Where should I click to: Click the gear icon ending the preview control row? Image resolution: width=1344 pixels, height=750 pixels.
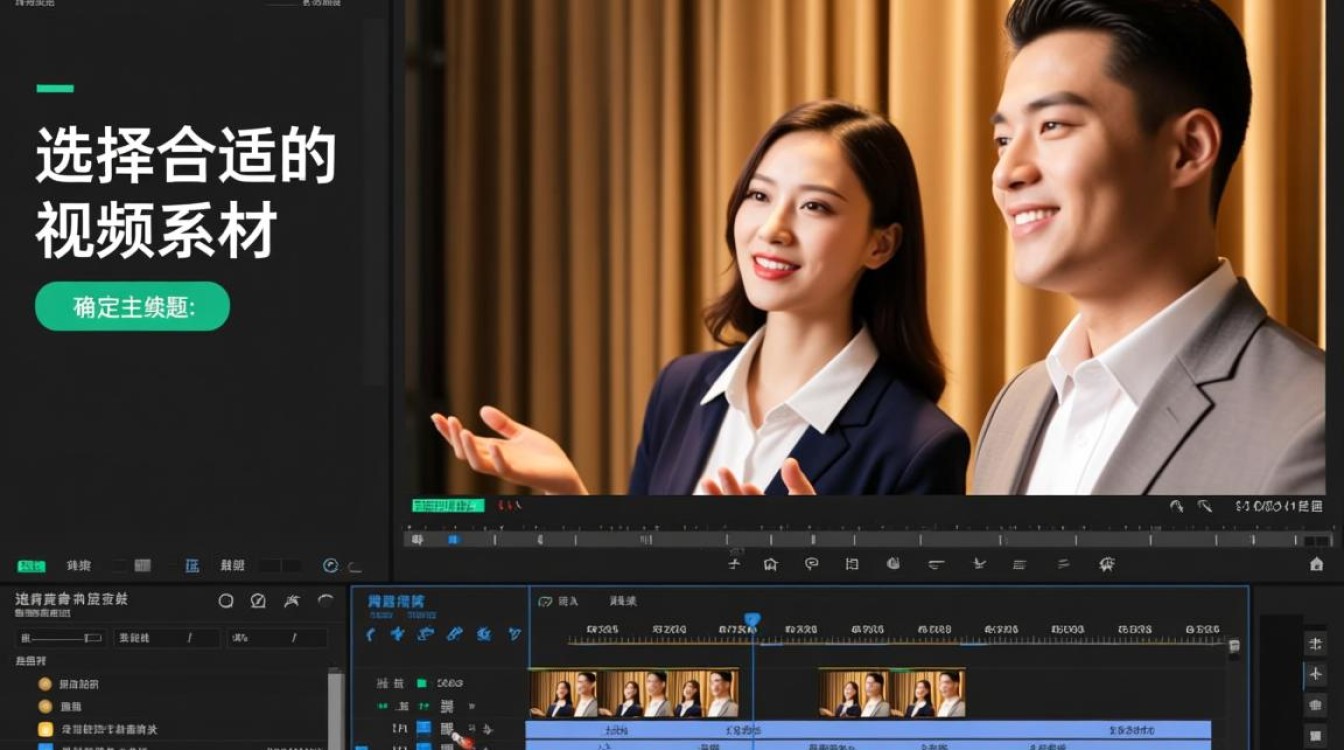pos(1107,564)
